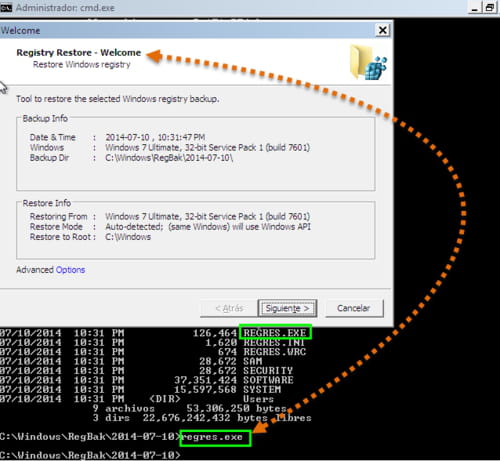Click the Registry Restore - Welcome heading

coord(79,53)
